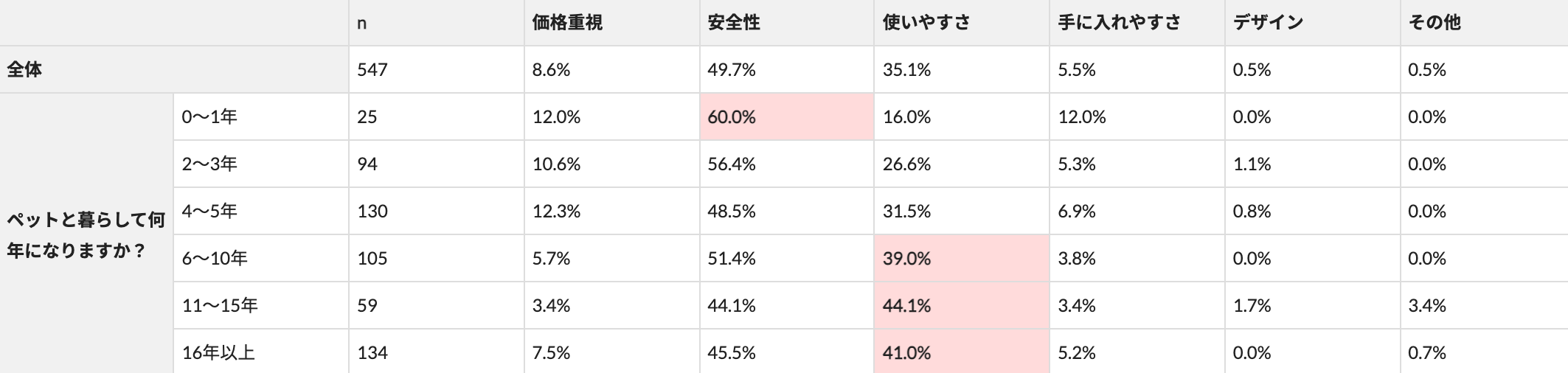The height and width of the screenshot is (373, 1568).
Task: Click the 4〜5年 row label
Action: (x=209, y=212)
